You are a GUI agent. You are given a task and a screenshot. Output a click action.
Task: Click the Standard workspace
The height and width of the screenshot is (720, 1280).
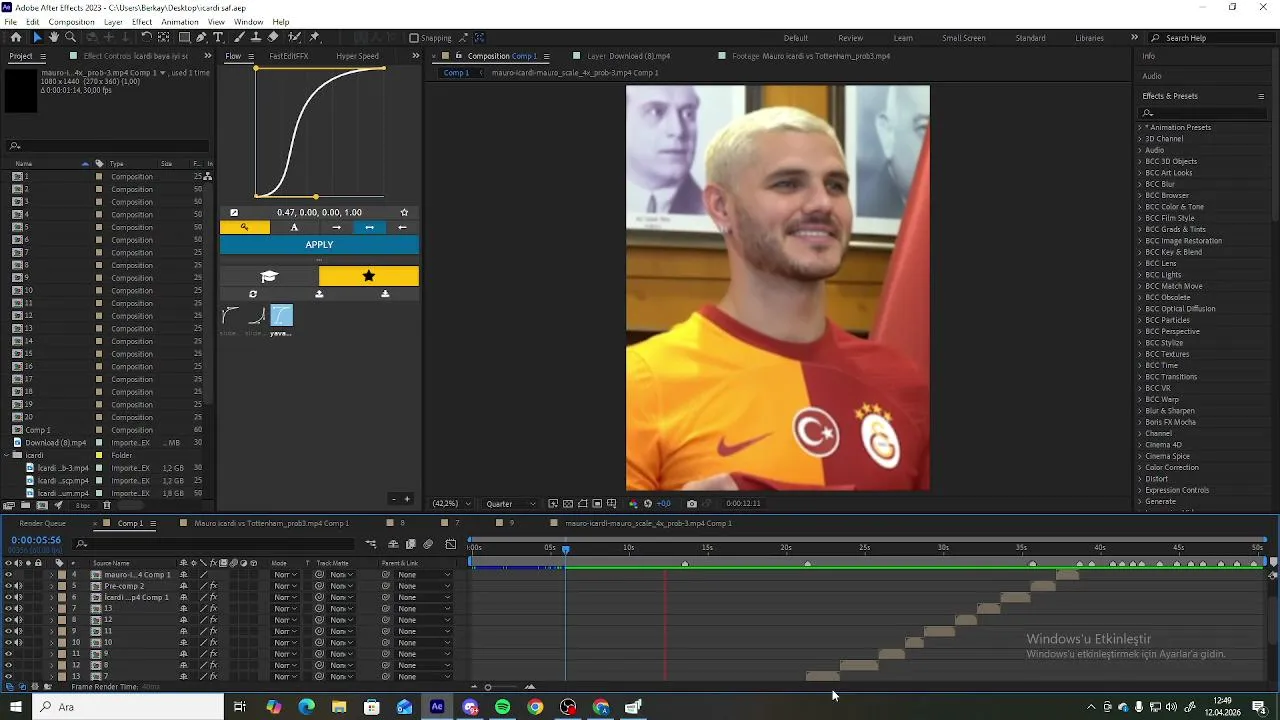1030,38
